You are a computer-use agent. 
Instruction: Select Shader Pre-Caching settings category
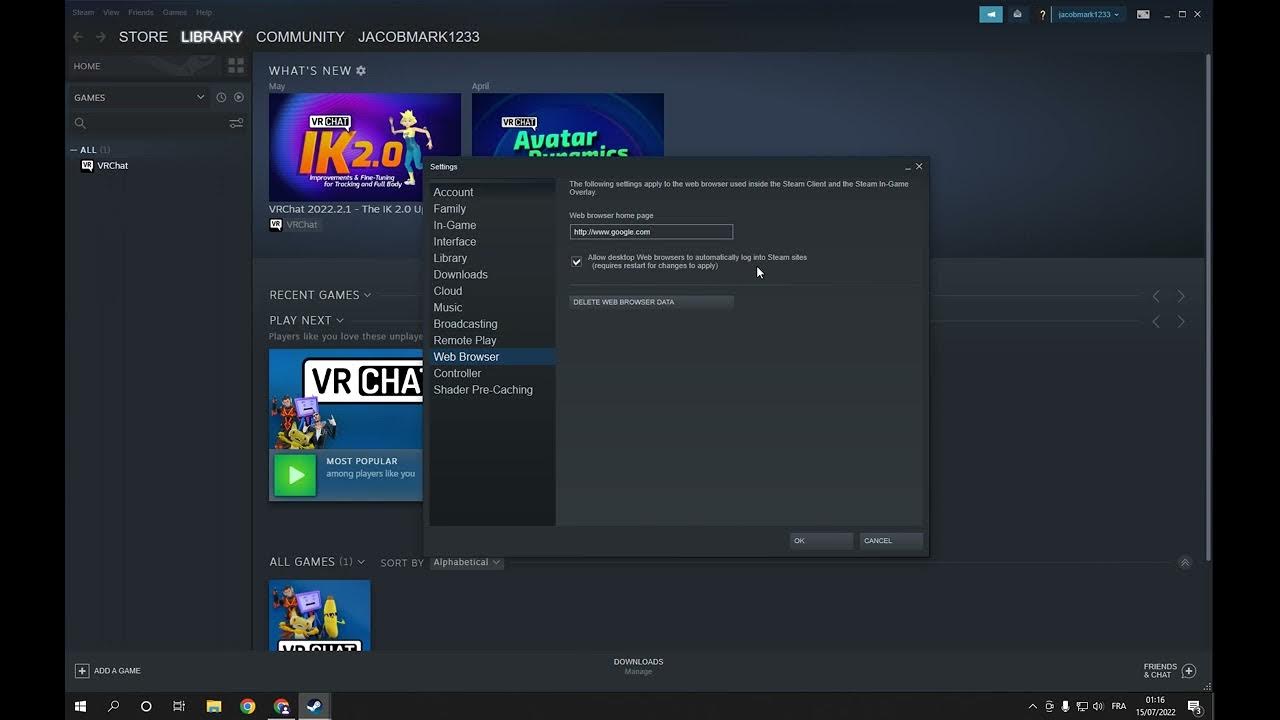(x=492, y=390)
